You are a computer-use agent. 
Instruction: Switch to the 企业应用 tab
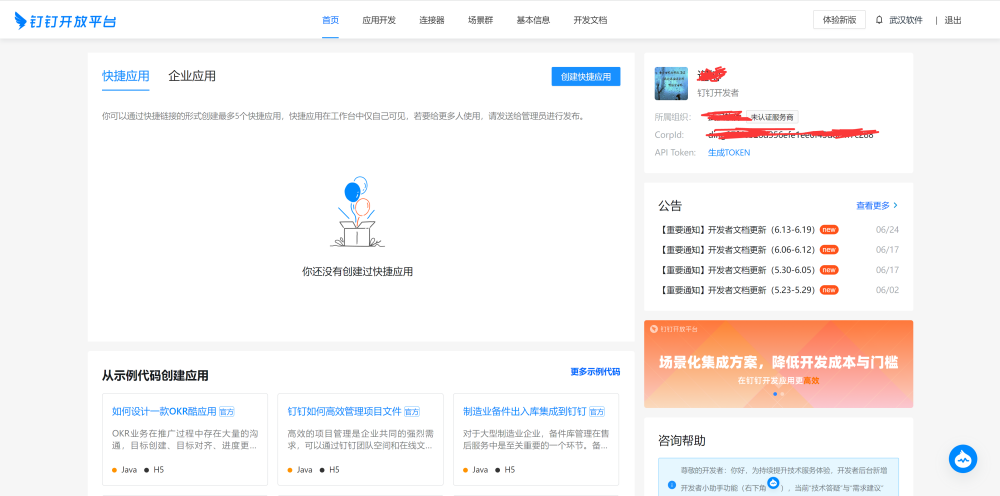tap(192, 76)
